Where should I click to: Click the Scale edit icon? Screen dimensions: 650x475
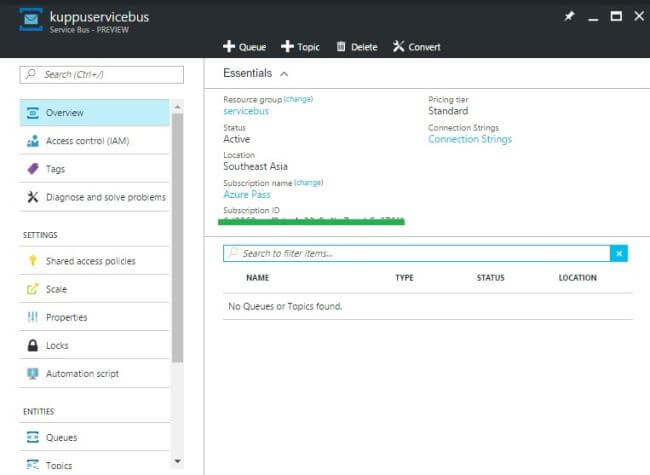[x=33, y=289]
